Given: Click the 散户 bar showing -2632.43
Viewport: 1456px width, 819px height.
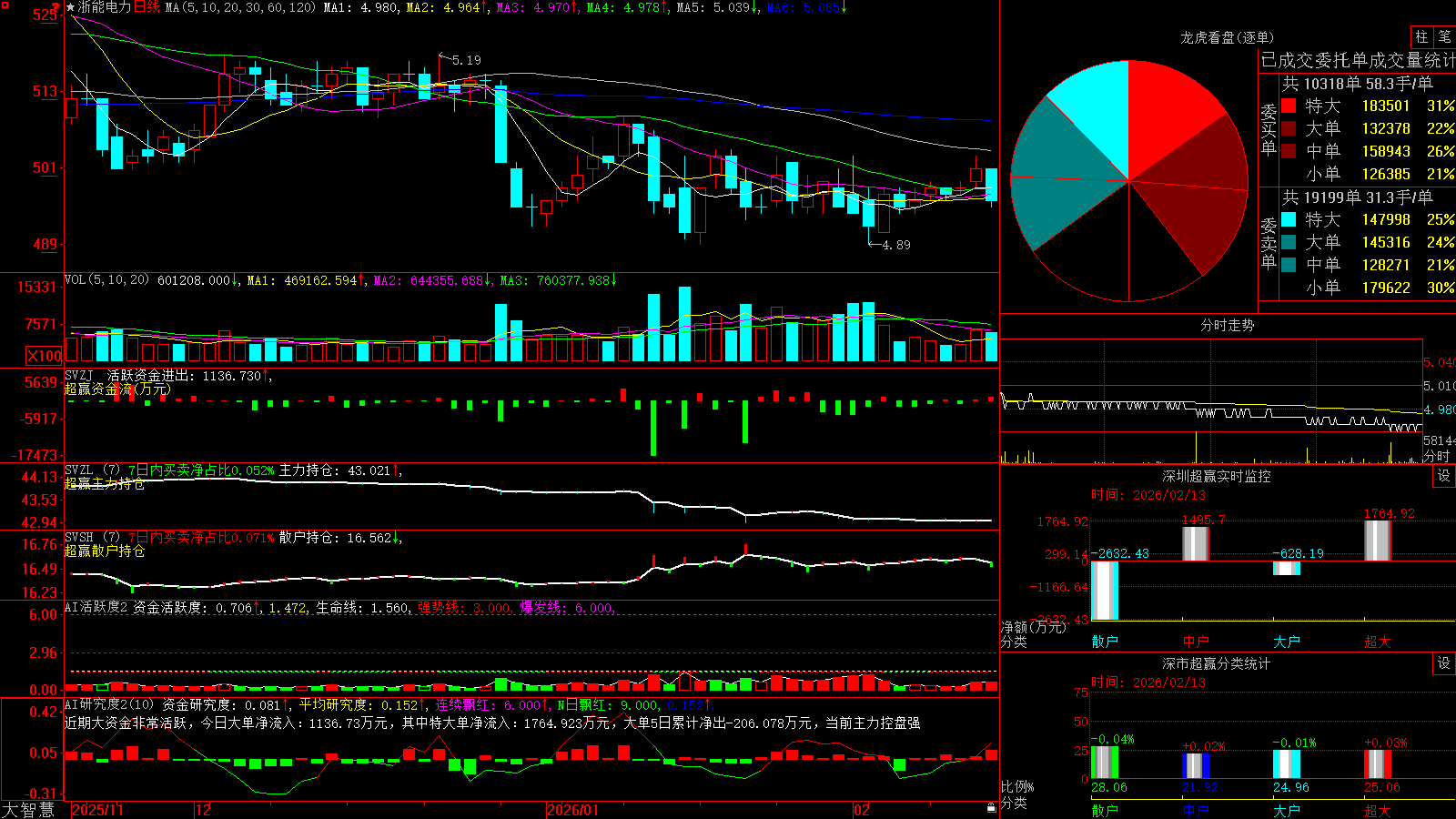Looking at the screenshot, I should click(x=1105, y=591).
